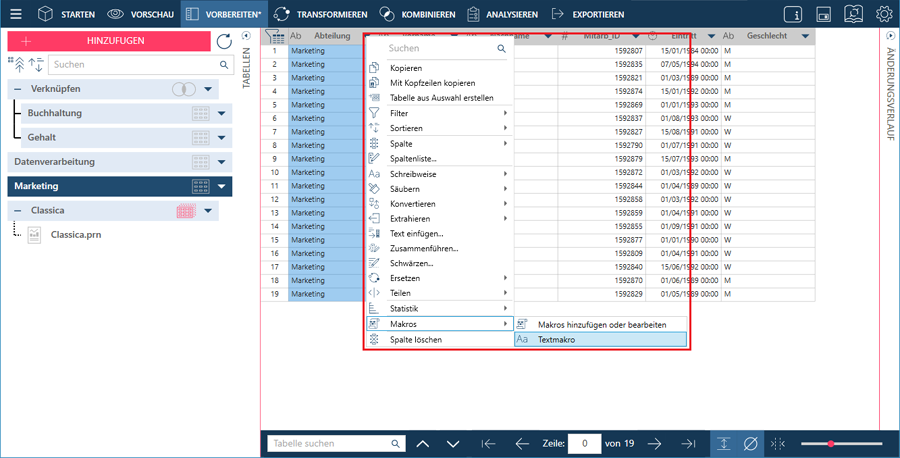Screen dimensions: 900x458
Task: Collapse the Verknüpfen tree node
Action: (x=18, y=89)
